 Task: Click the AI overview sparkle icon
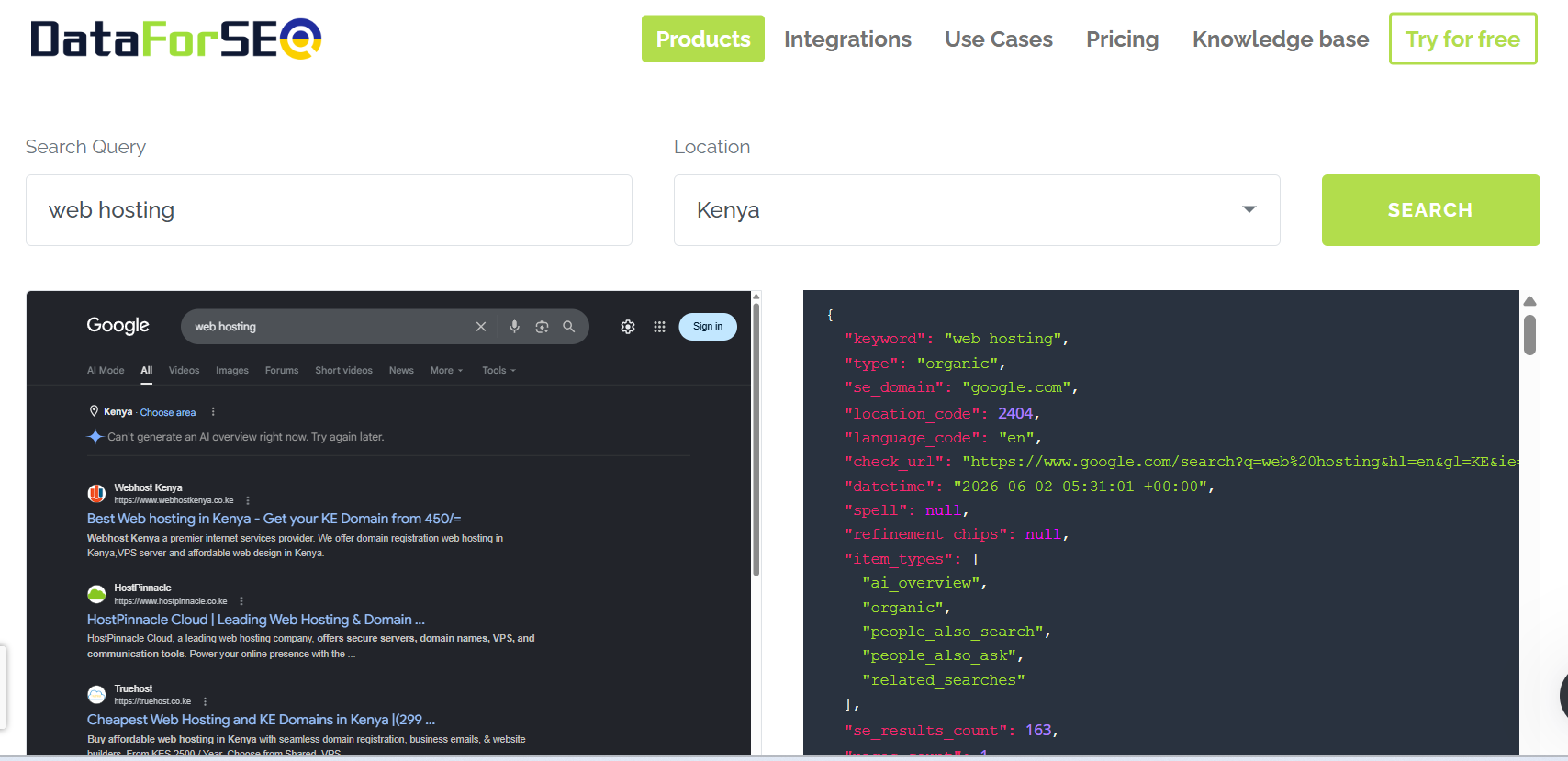pyautogui.click(x=95, y=437)
